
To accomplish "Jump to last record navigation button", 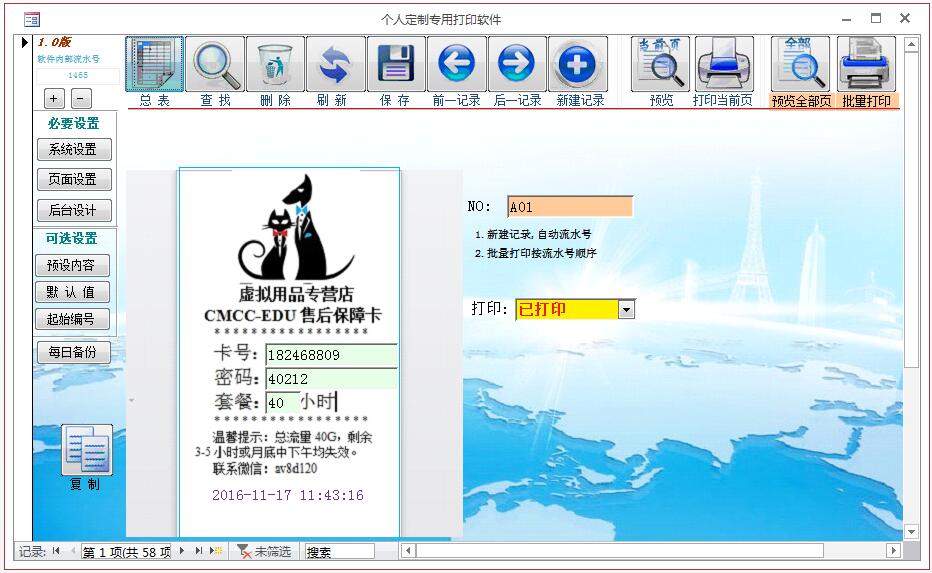I will click(199, 551).
